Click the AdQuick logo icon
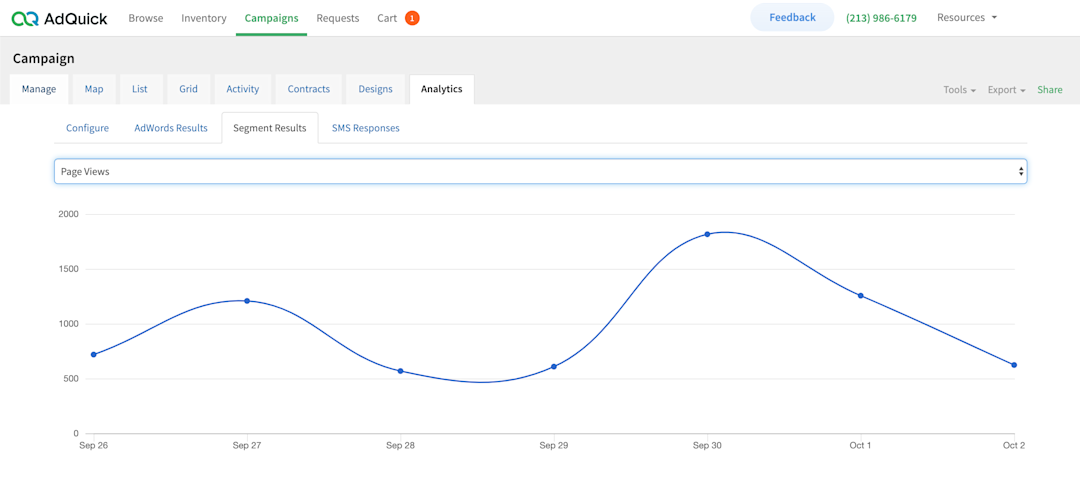The height and width of the screenshot is (486, 1080). coord(25,18)
